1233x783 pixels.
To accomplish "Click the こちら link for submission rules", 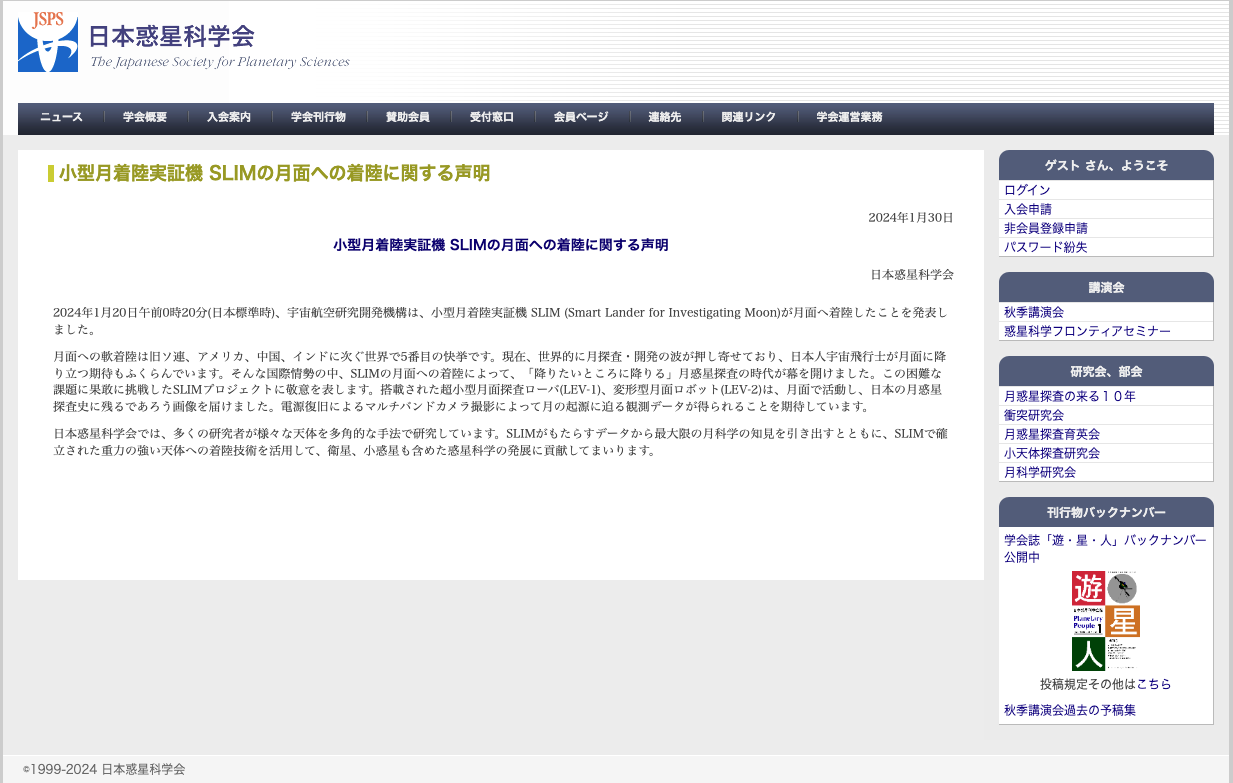I will coord(1154,684).
